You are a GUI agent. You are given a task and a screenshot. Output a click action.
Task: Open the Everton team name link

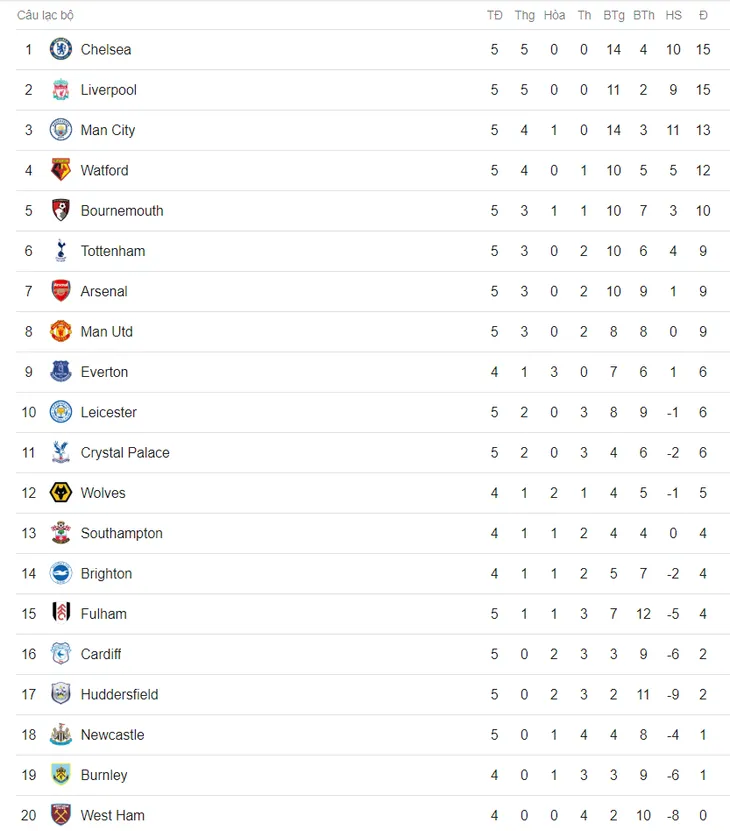coord(104,372)
